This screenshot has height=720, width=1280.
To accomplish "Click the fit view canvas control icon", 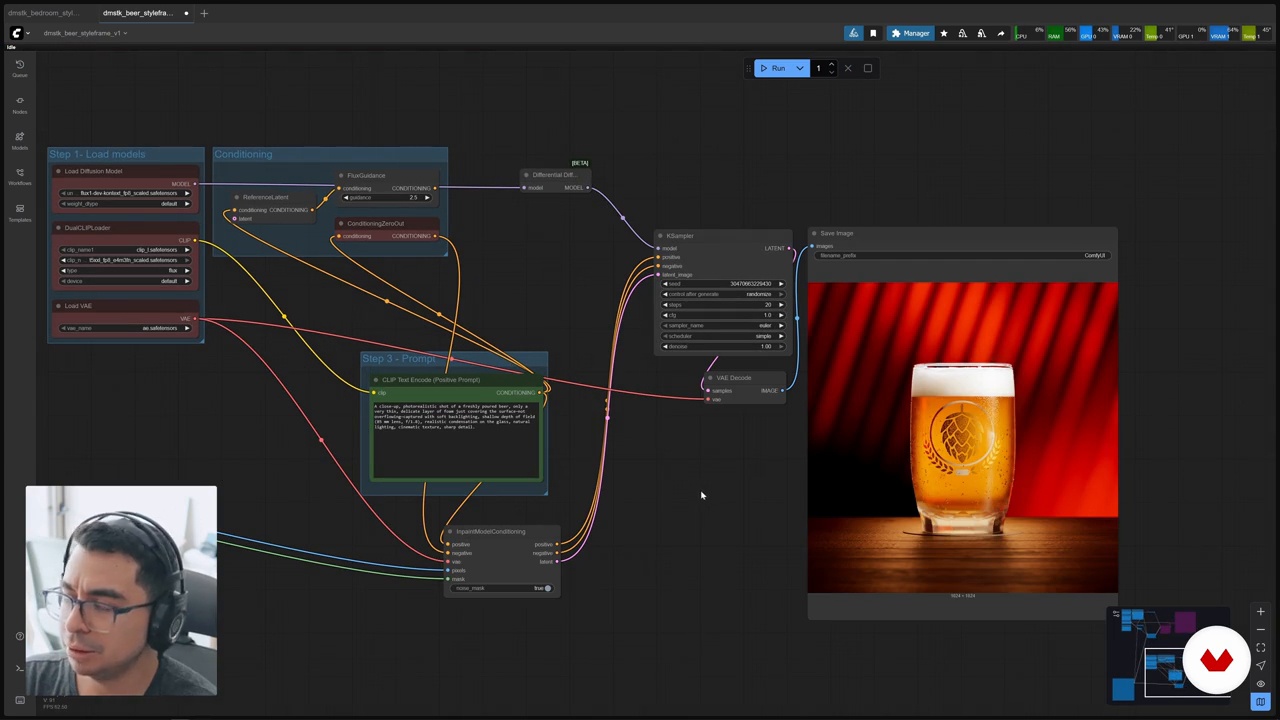I will (1260, 648).
